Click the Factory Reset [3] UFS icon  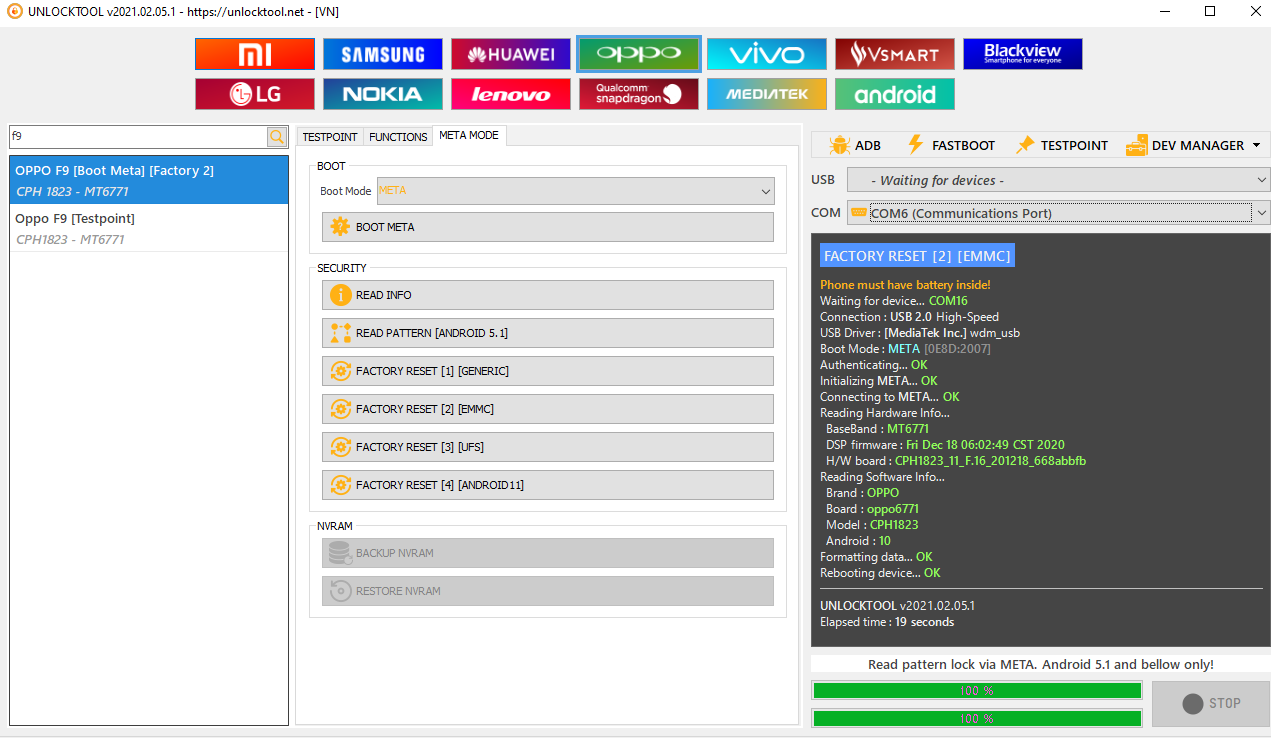[340, 447]
